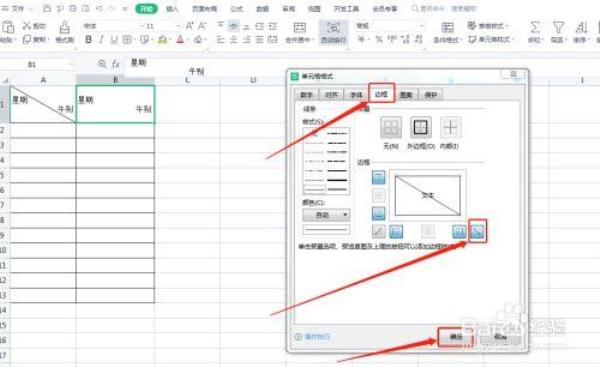
Task: Decrease font size with the A- icon
Action: pos(202,26)
